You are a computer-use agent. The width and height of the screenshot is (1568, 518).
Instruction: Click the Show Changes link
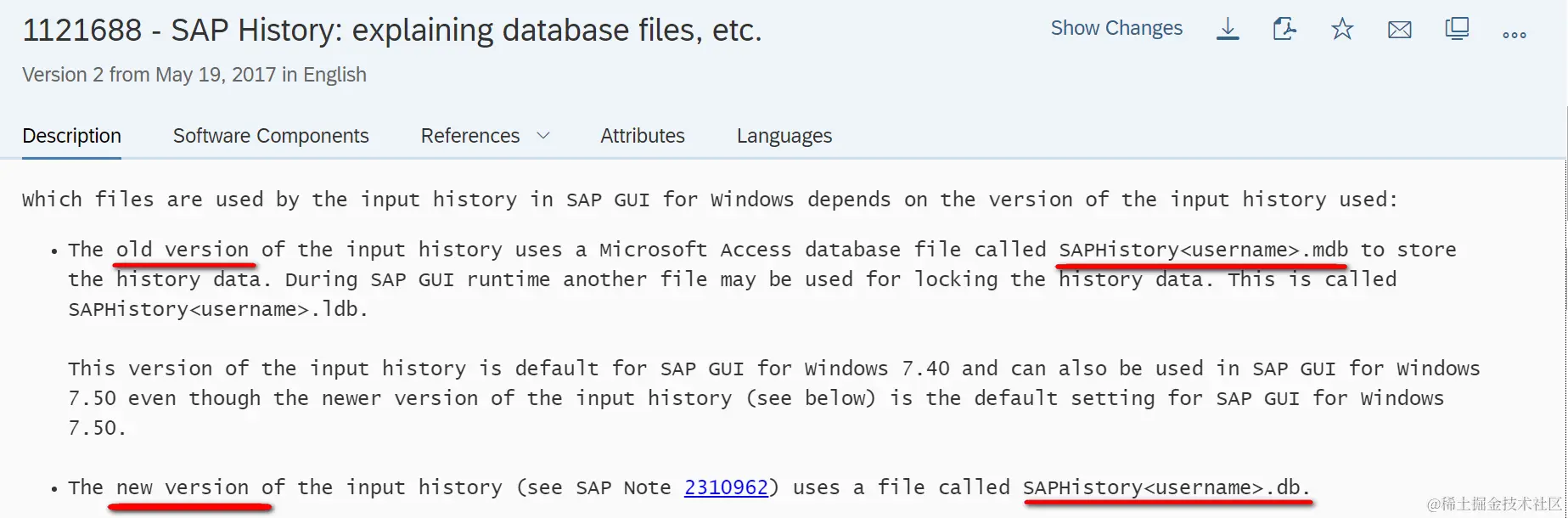pos(1116,28)
